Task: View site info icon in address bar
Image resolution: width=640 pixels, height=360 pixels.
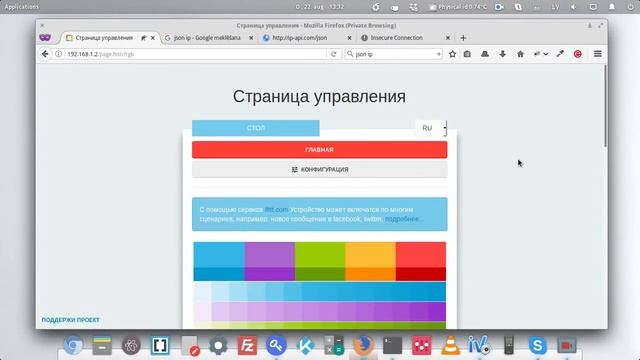Action: [x=59, y=54]
